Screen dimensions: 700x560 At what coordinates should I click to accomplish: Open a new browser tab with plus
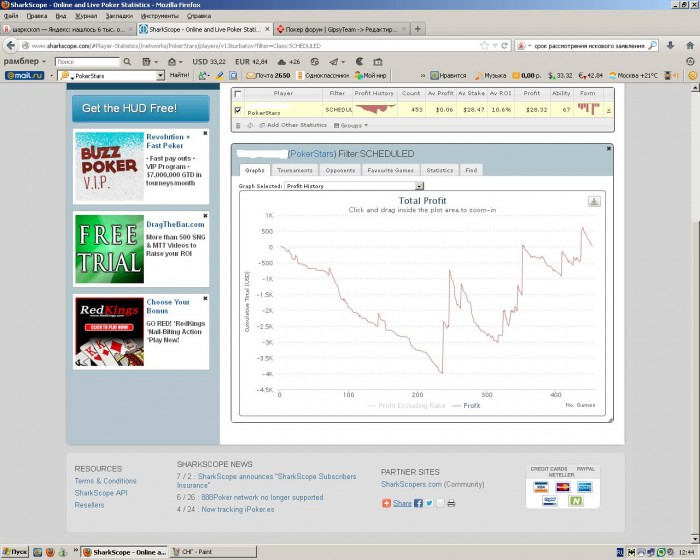point(417,29)
